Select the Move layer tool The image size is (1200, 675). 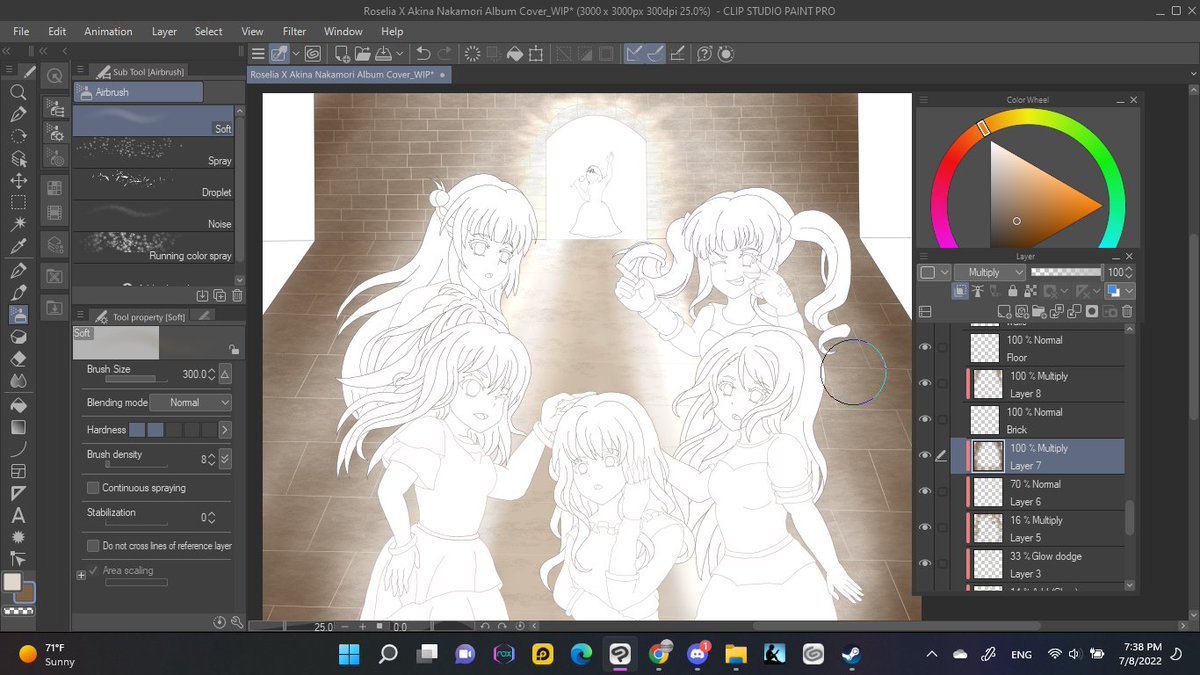coord(18,181)
